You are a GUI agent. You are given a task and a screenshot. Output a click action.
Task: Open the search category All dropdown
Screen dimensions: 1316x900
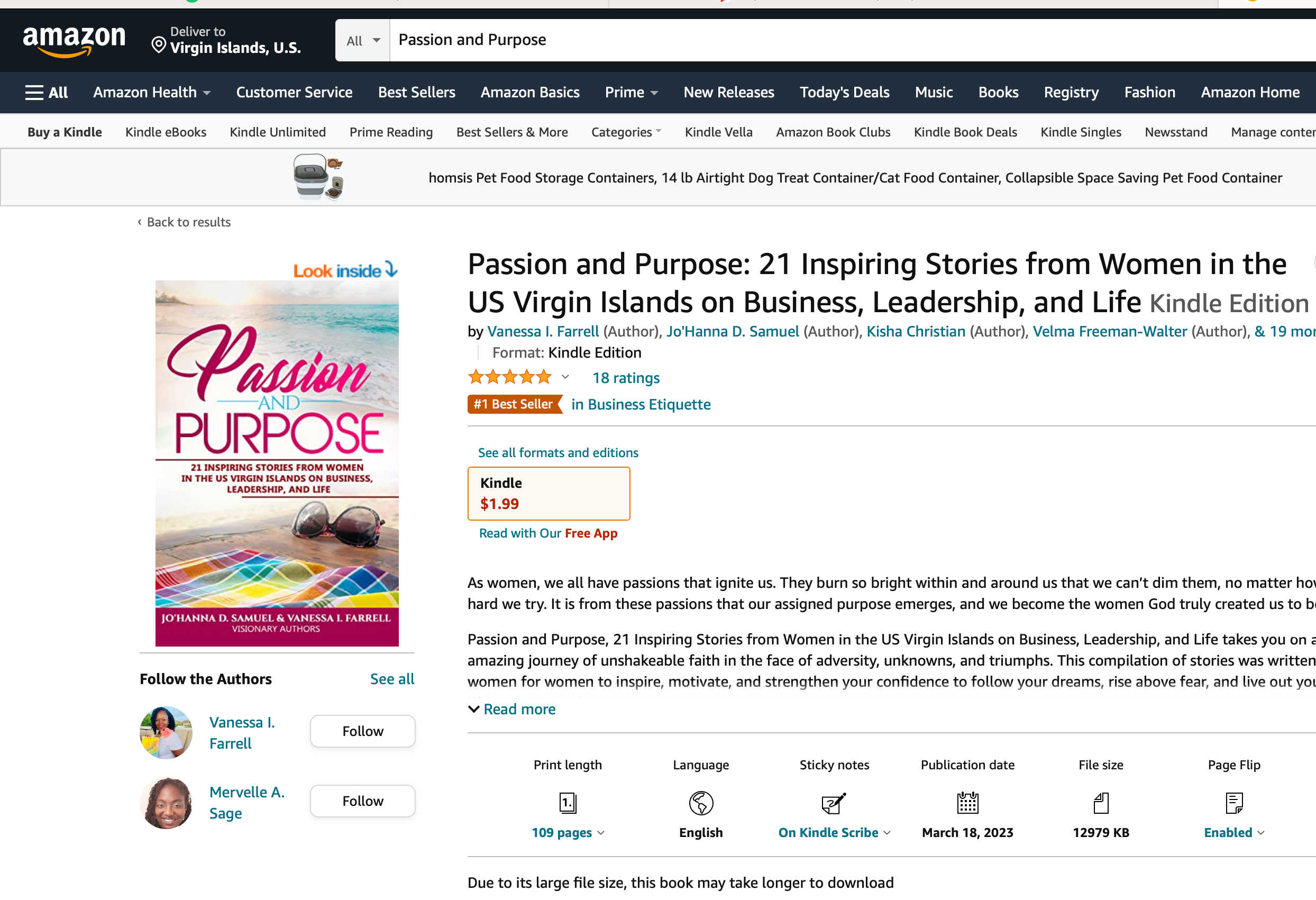[362, 41]
